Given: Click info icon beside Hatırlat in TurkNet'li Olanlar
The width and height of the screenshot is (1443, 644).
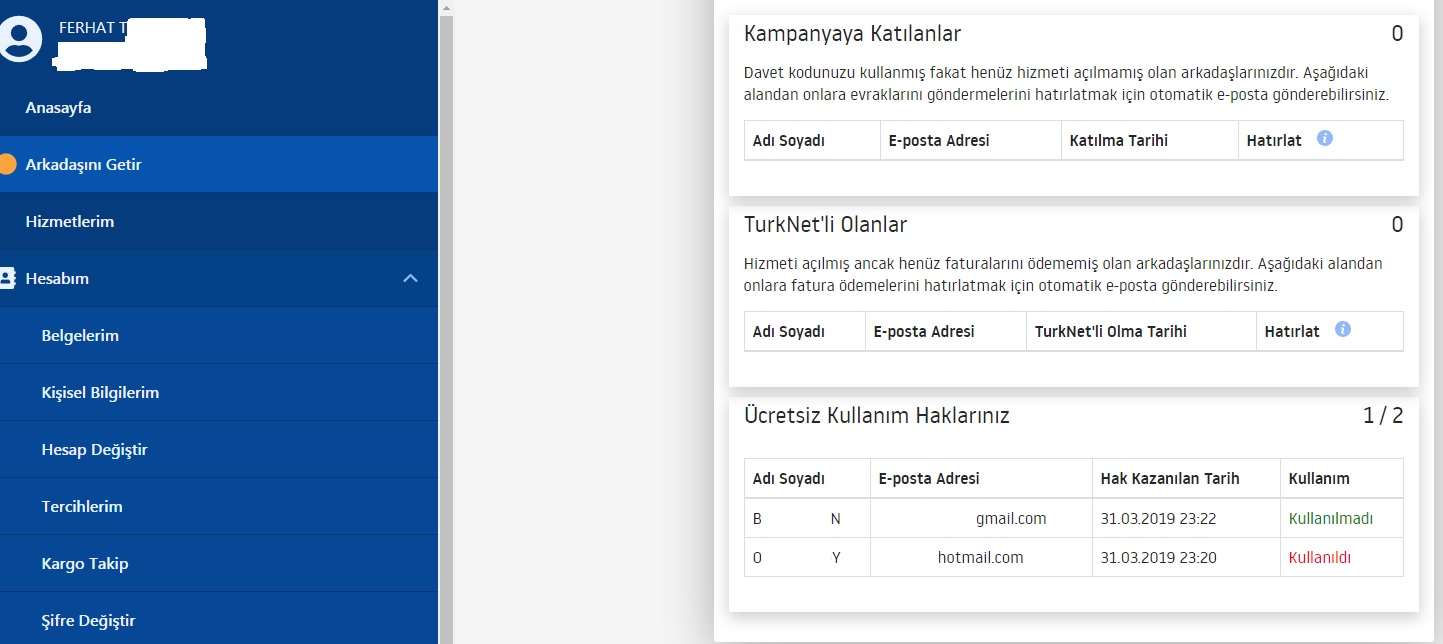Looking at the screenshot, I should tap(1343, 329).
